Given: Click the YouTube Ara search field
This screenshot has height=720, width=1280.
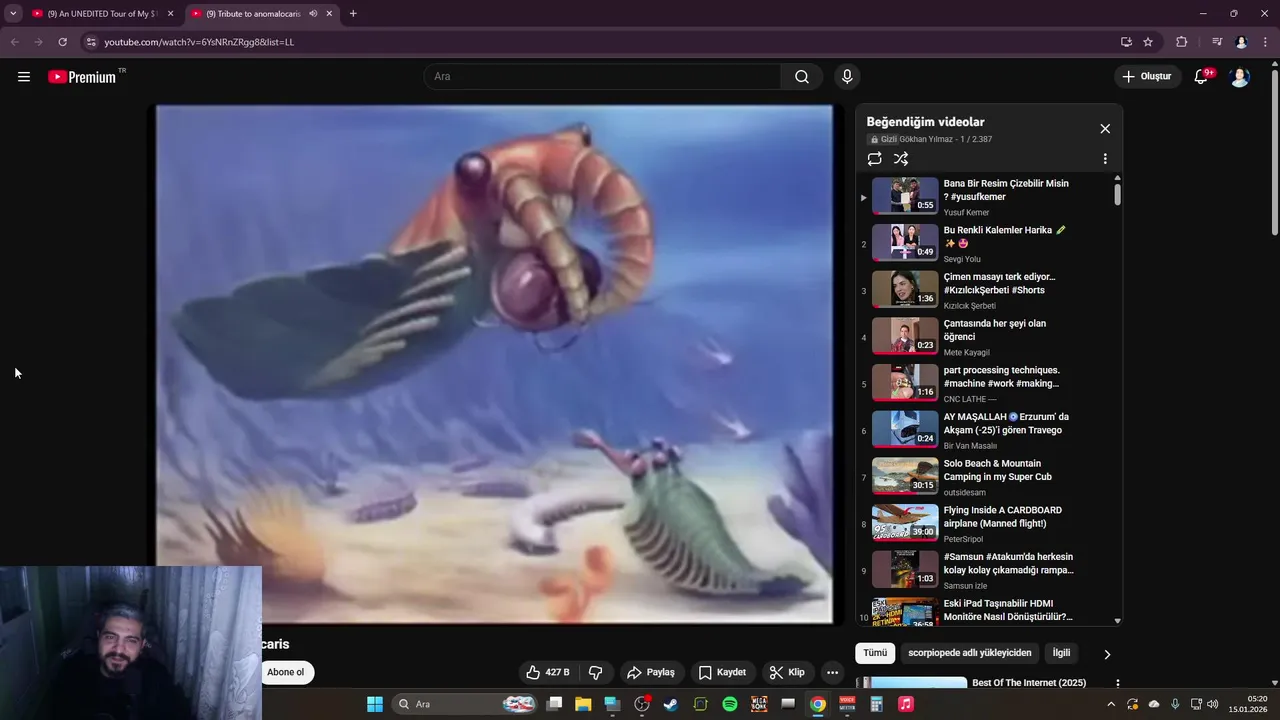Looking at the screenshot, I should (603, 77).
